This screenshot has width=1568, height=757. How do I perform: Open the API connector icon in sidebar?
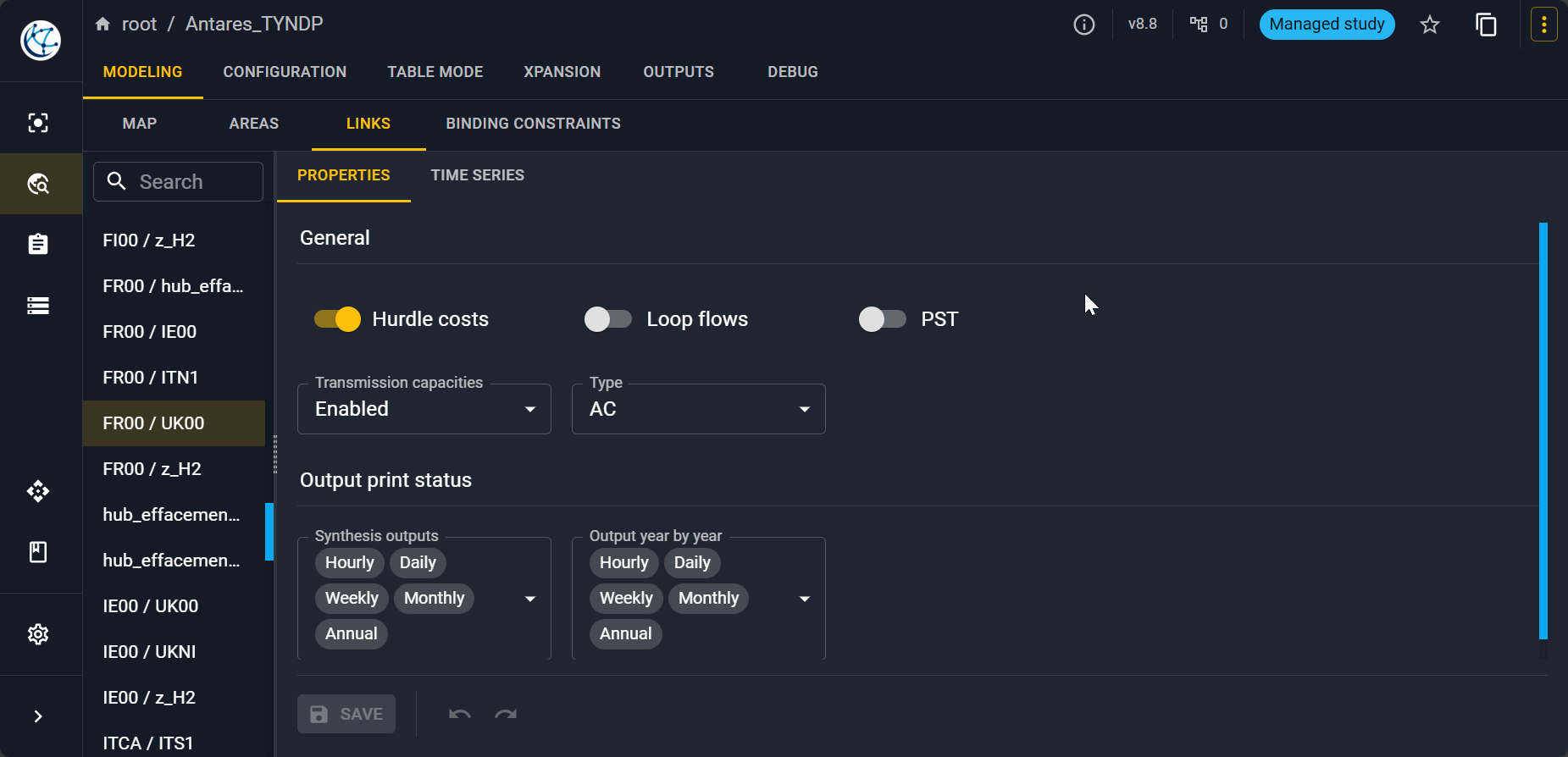[38, 491]
